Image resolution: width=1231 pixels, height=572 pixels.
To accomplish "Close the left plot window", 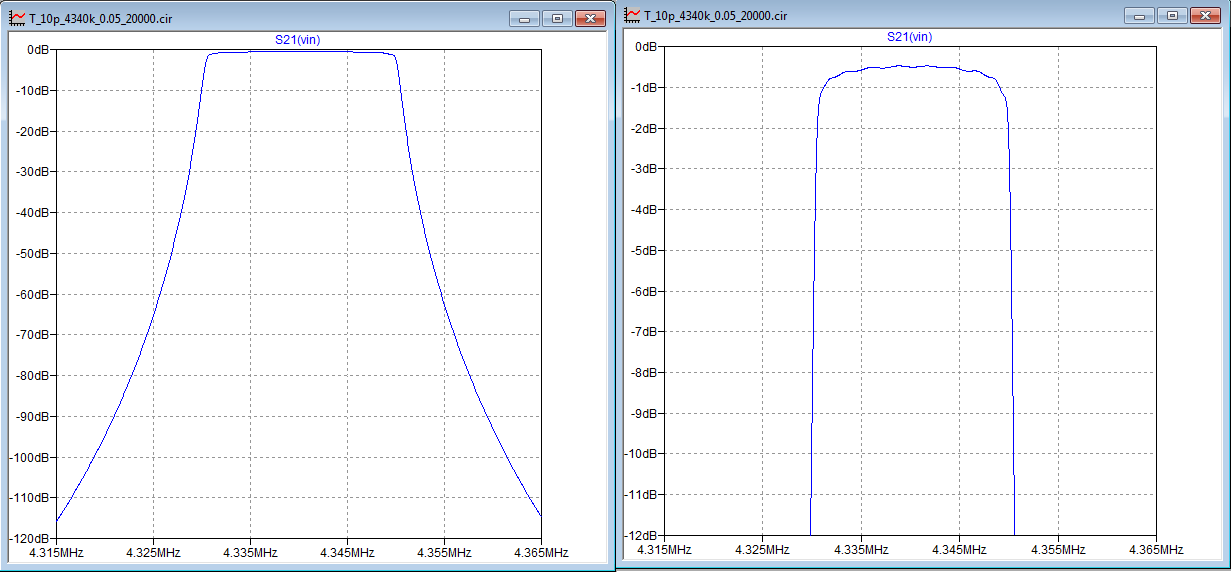I will point(590,19).
